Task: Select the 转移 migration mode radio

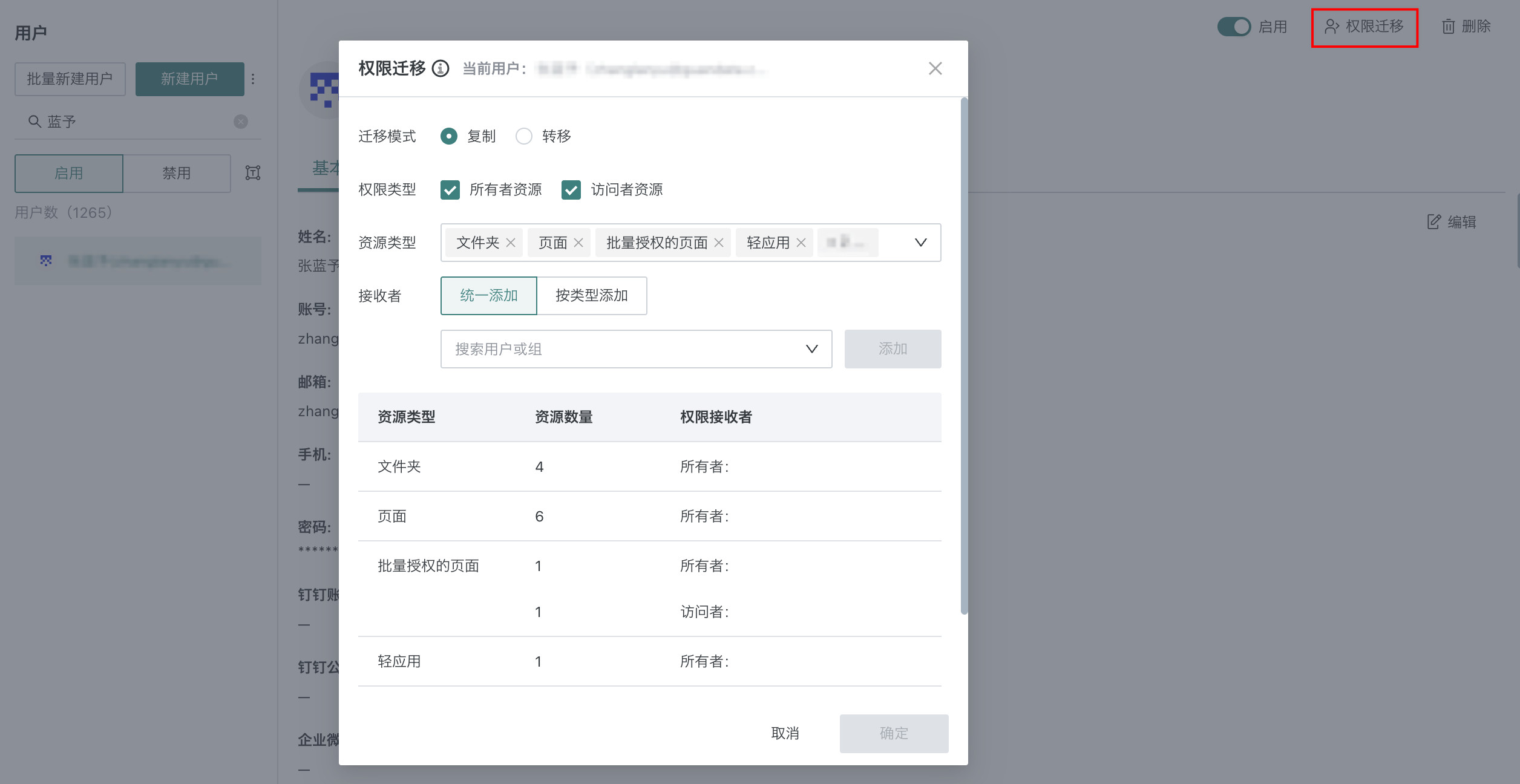Action: click(524, 136)
